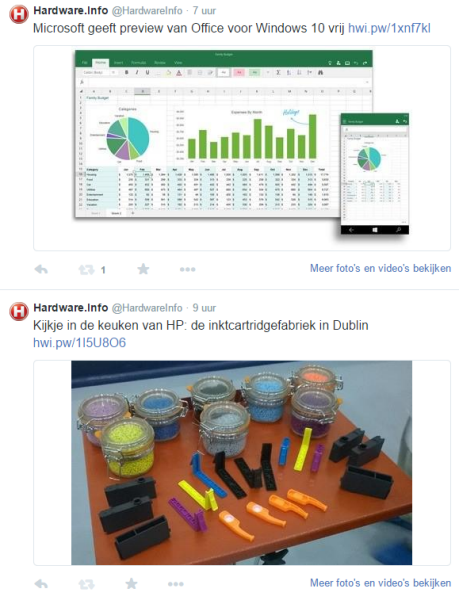Click Meer foto's en video's bekijken under HP tweet
This screenshot has width=459, height=600.
click(380, 583)
